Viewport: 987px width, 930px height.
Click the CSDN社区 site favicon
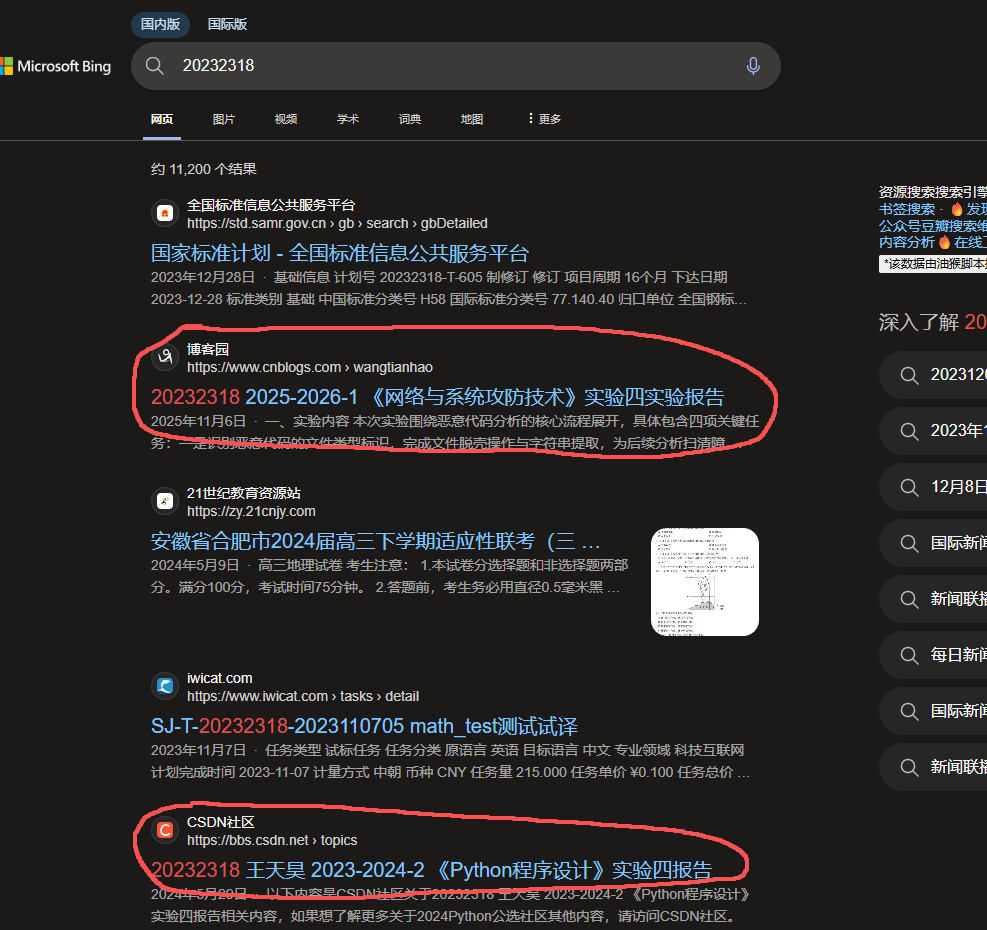pos(164,830)
